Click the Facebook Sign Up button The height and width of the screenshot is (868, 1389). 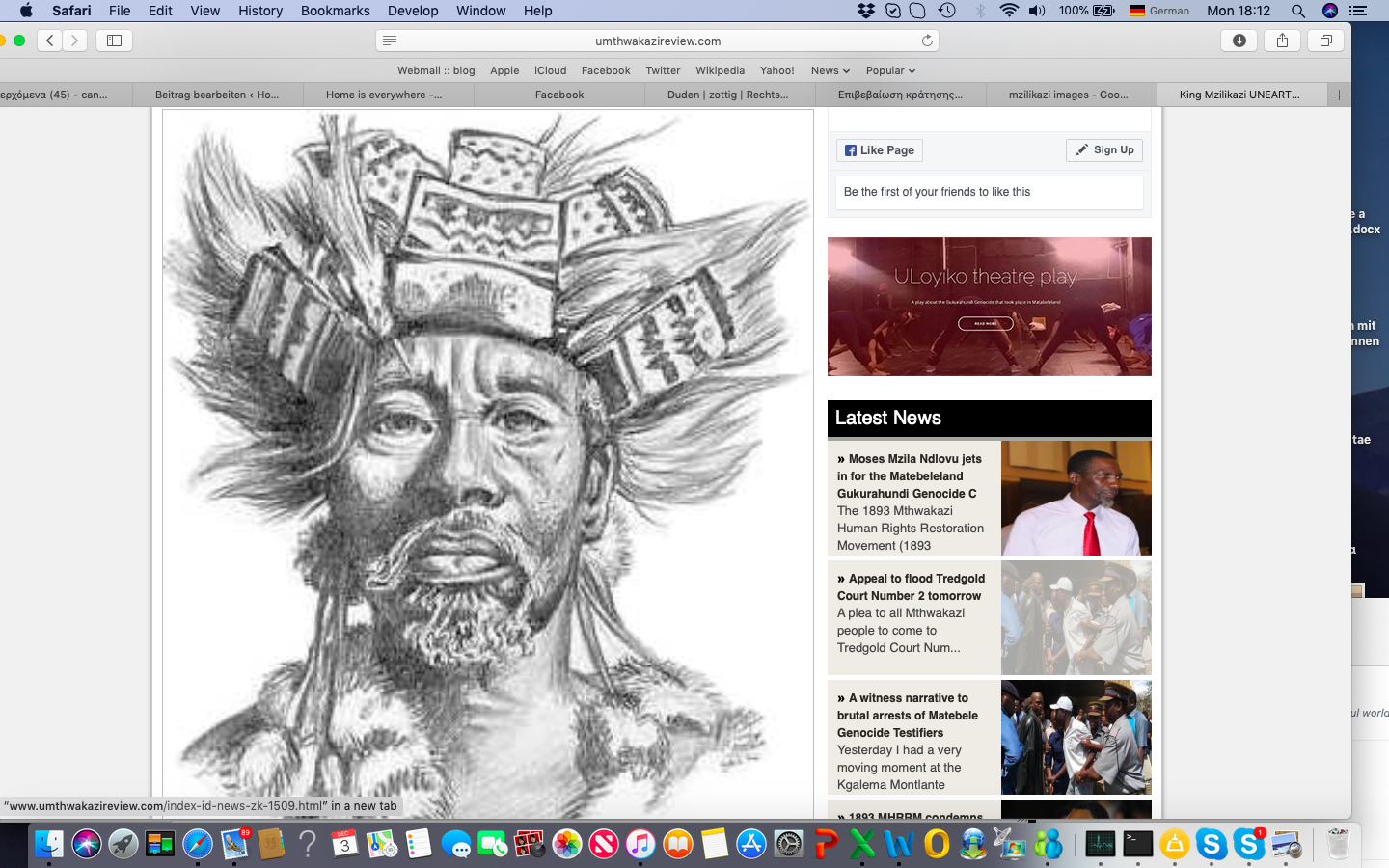(1104, 150)
